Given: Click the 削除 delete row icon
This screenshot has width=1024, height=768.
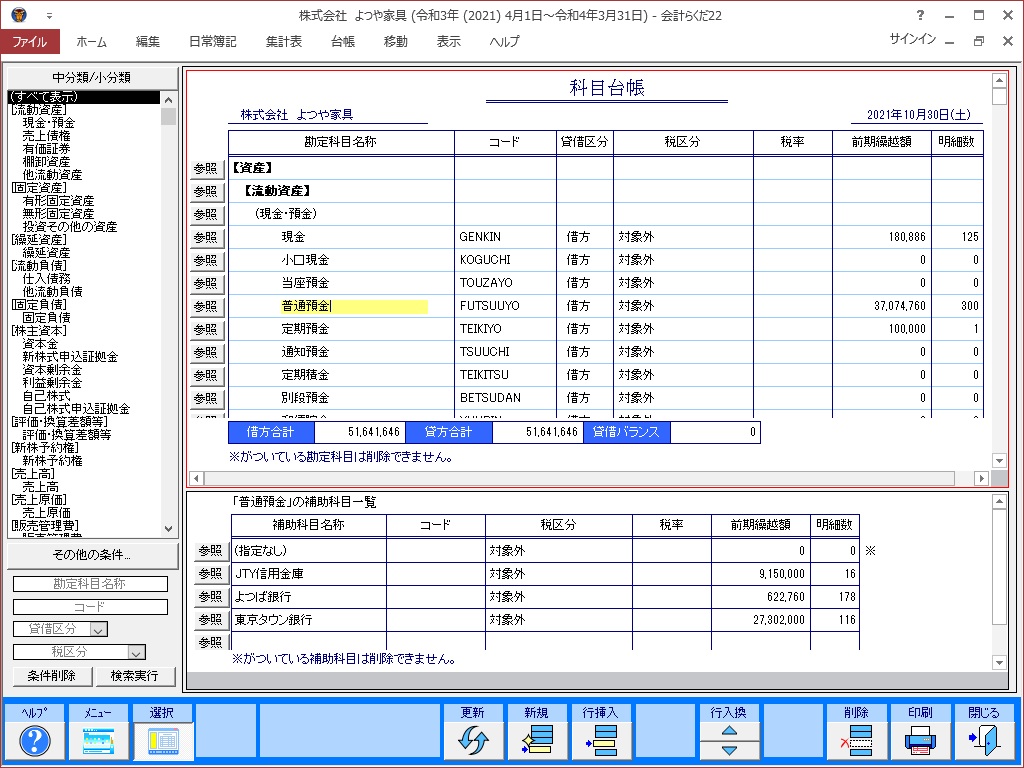Looking at the screenshot, I should [x=856, y=741].
